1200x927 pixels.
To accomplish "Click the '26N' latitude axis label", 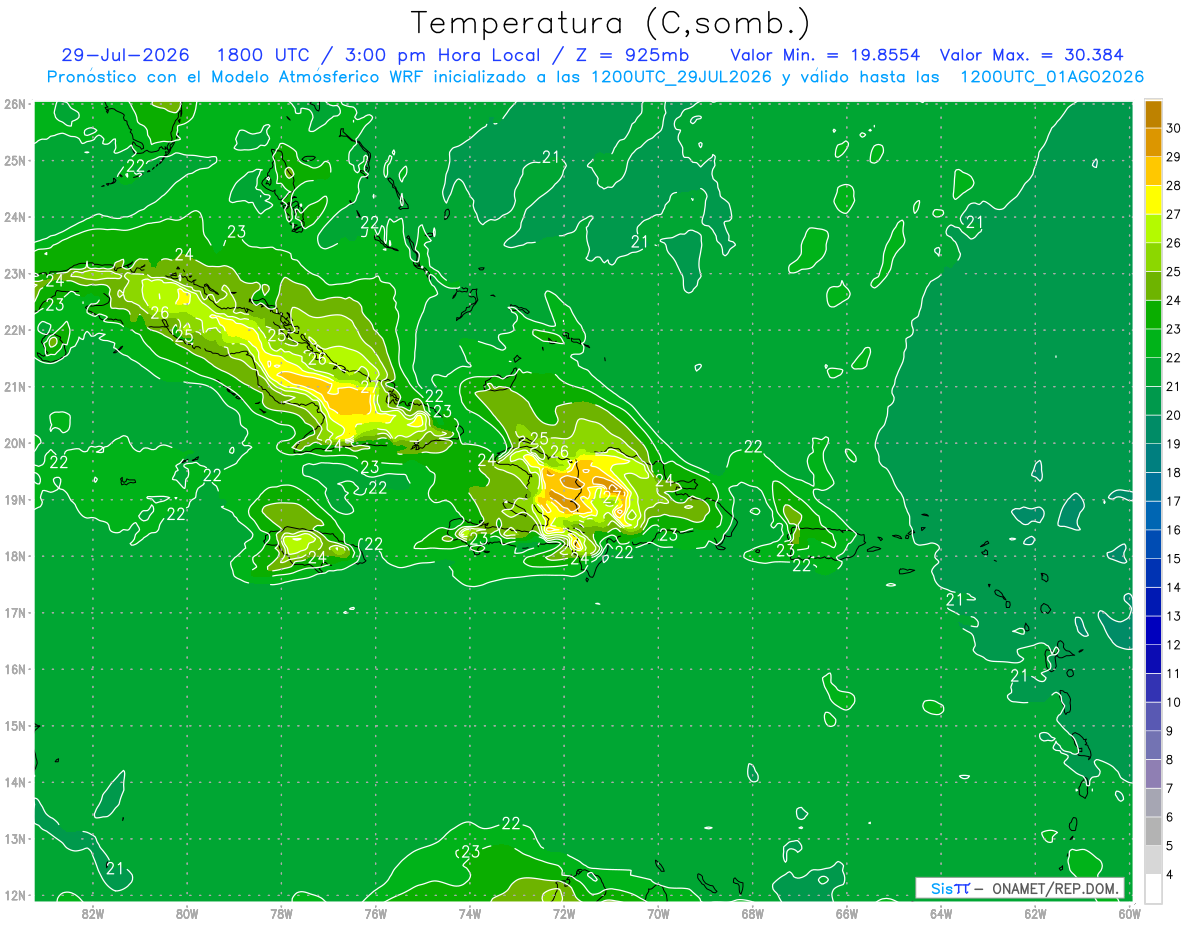I will [x=15, y=104].
